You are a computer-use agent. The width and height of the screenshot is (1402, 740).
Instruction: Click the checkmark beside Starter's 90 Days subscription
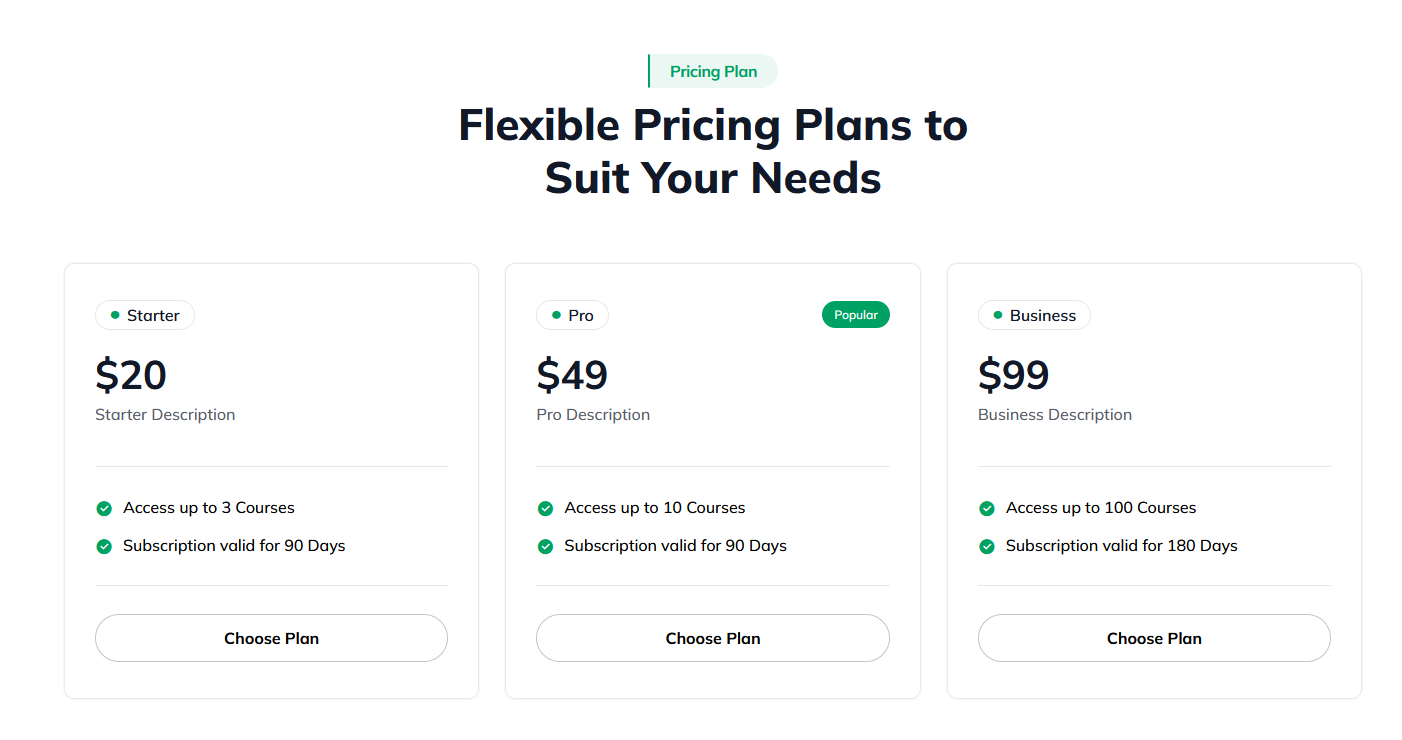[104, 546]
